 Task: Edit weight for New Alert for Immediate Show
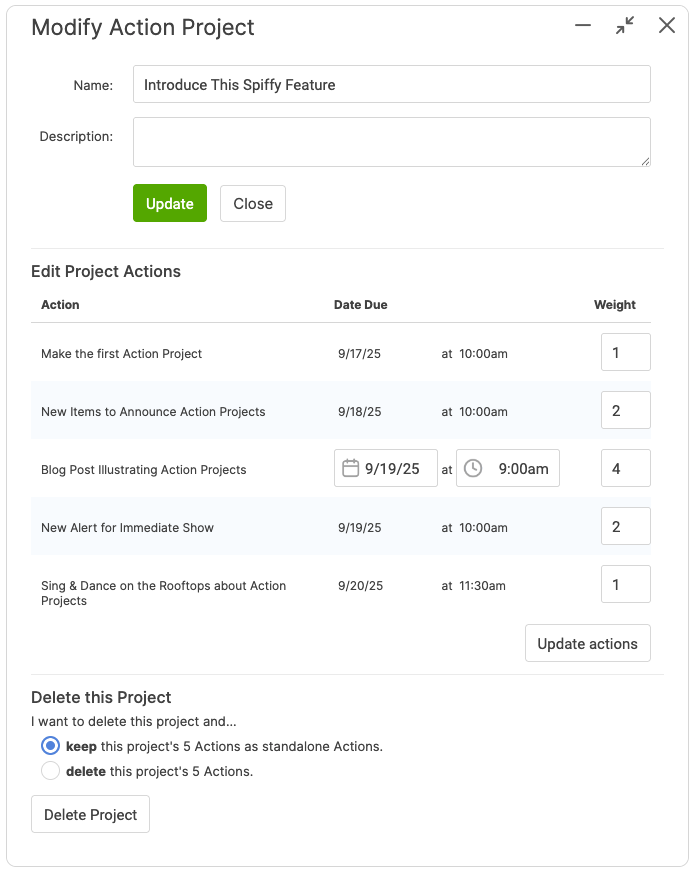coord(625,526)
